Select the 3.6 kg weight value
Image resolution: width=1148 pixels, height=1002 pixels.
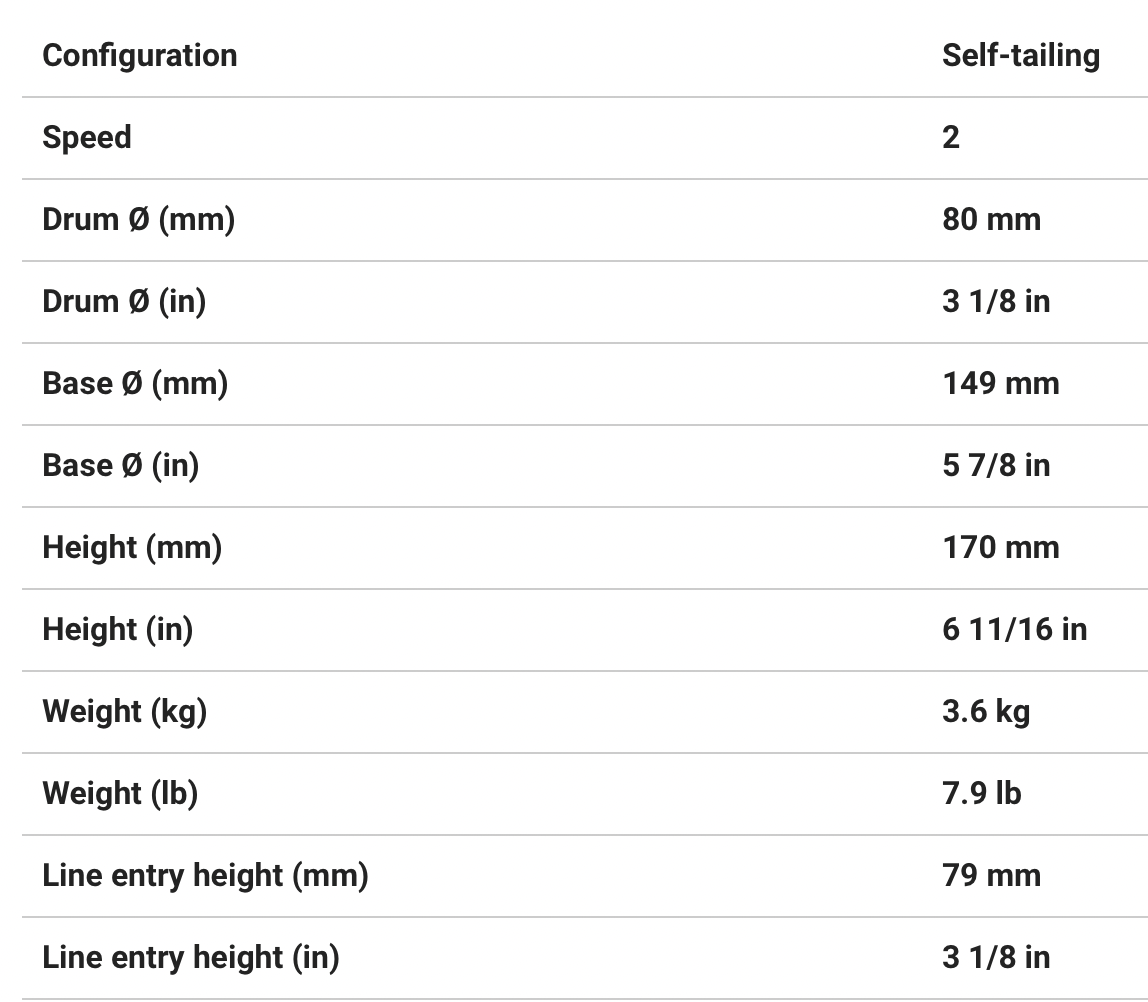[986, 711]
